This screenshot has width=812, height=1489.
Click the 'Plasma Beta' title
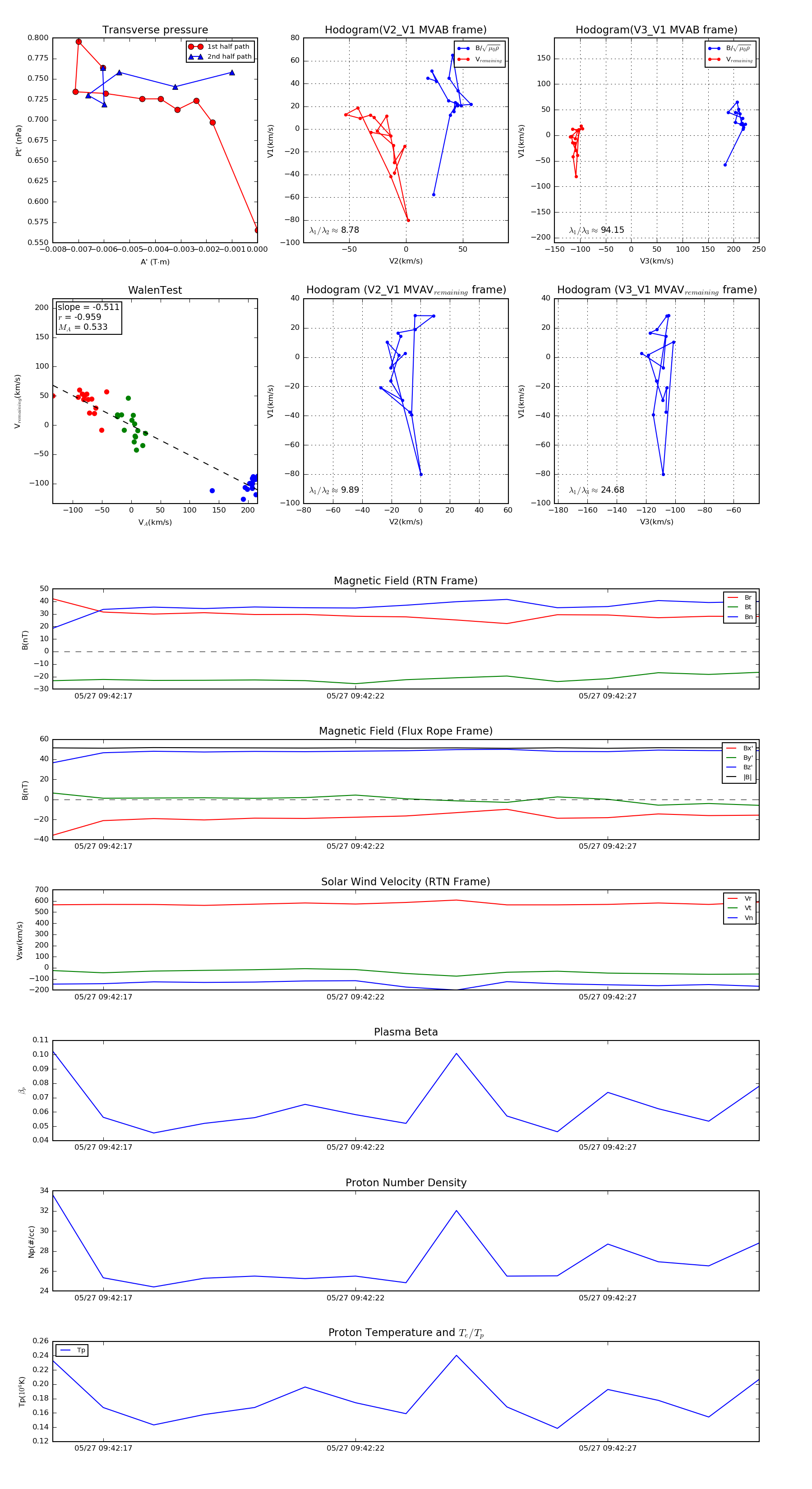click(406, 1032)
